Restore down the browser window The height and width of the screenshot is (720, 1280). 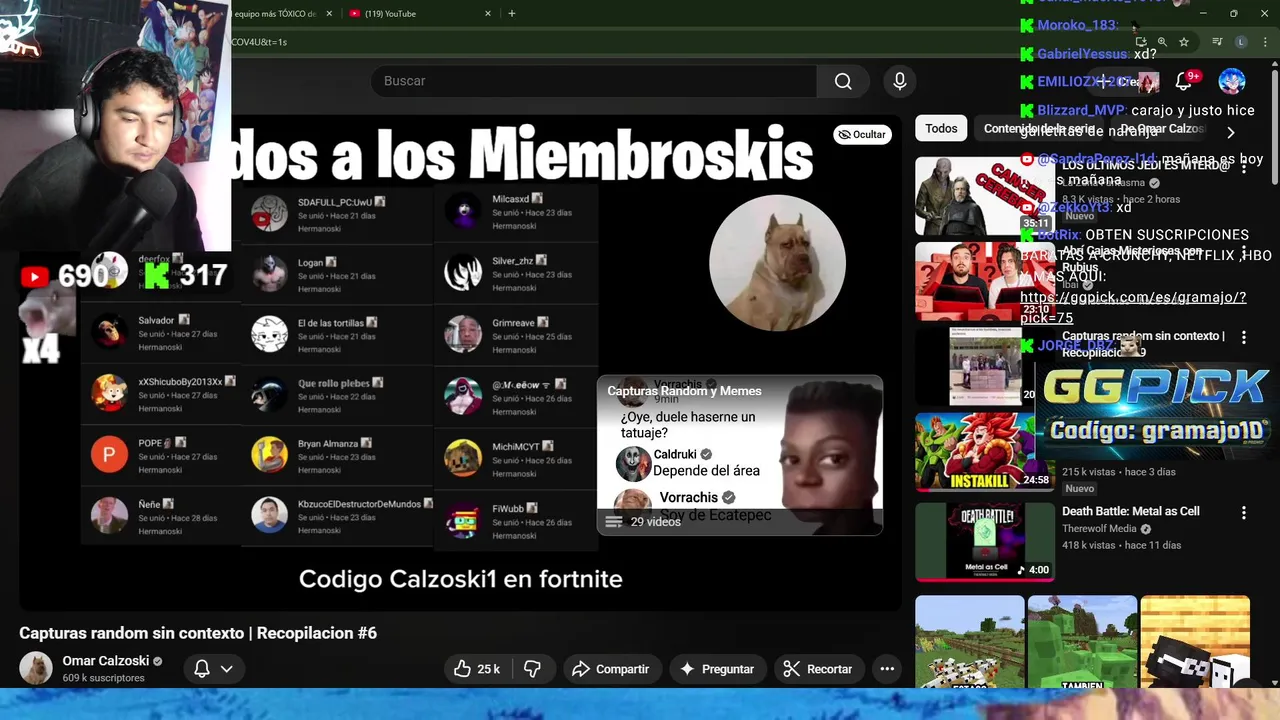pos(1233,13)
